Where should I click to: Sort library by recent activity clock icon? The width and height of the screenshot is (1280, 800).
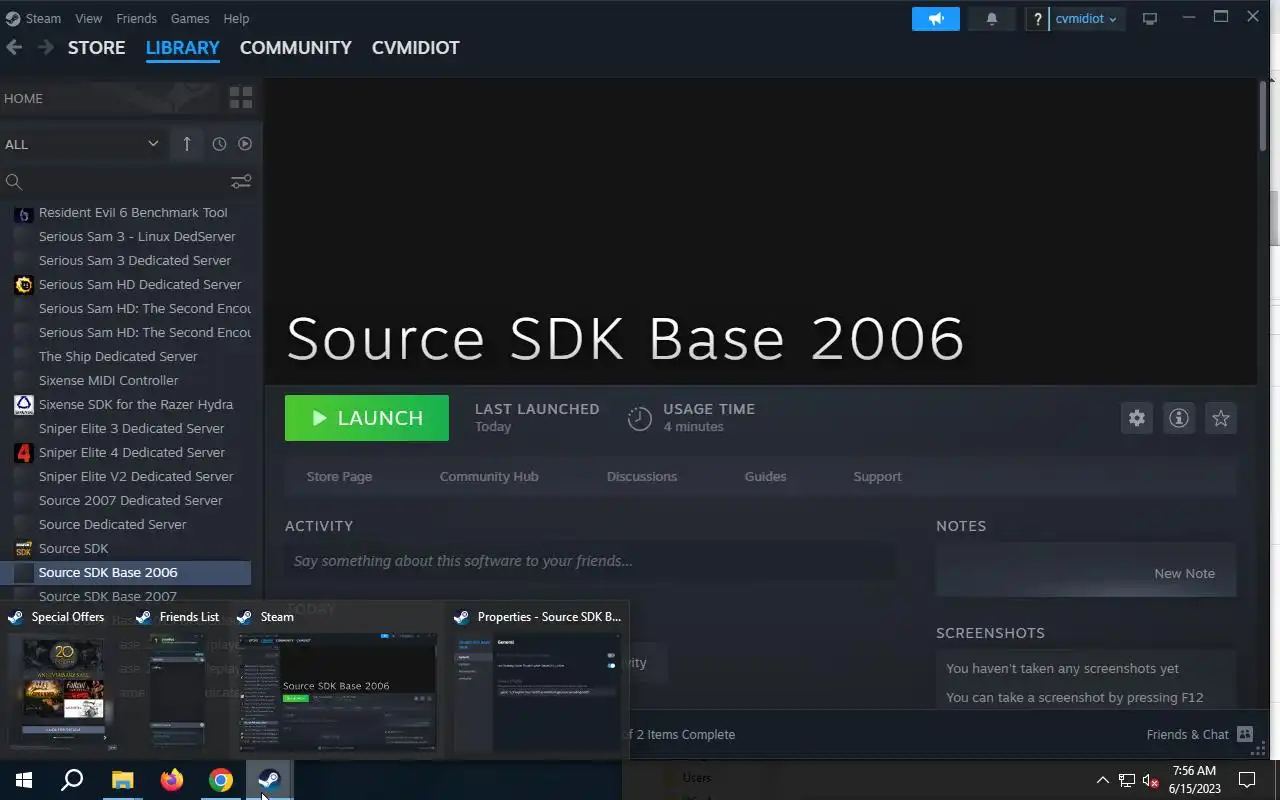[x=219, y=144]
